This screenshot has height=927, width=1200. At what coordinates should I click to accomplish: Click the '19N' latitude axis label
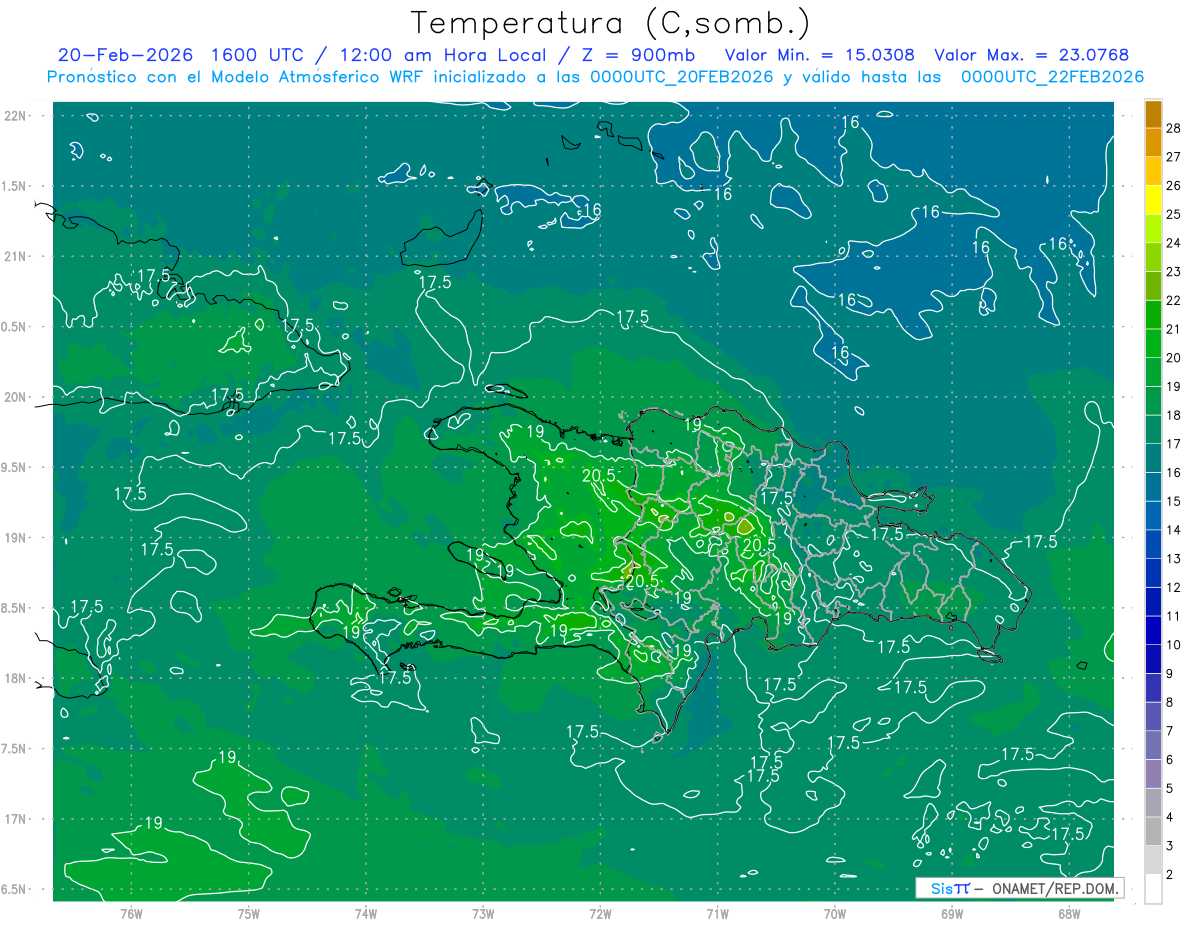(x=16, y=538)
